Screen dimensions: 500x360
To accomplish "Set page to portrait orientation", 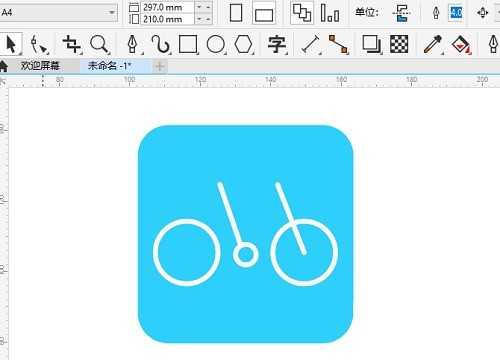I will pos(236,13).
